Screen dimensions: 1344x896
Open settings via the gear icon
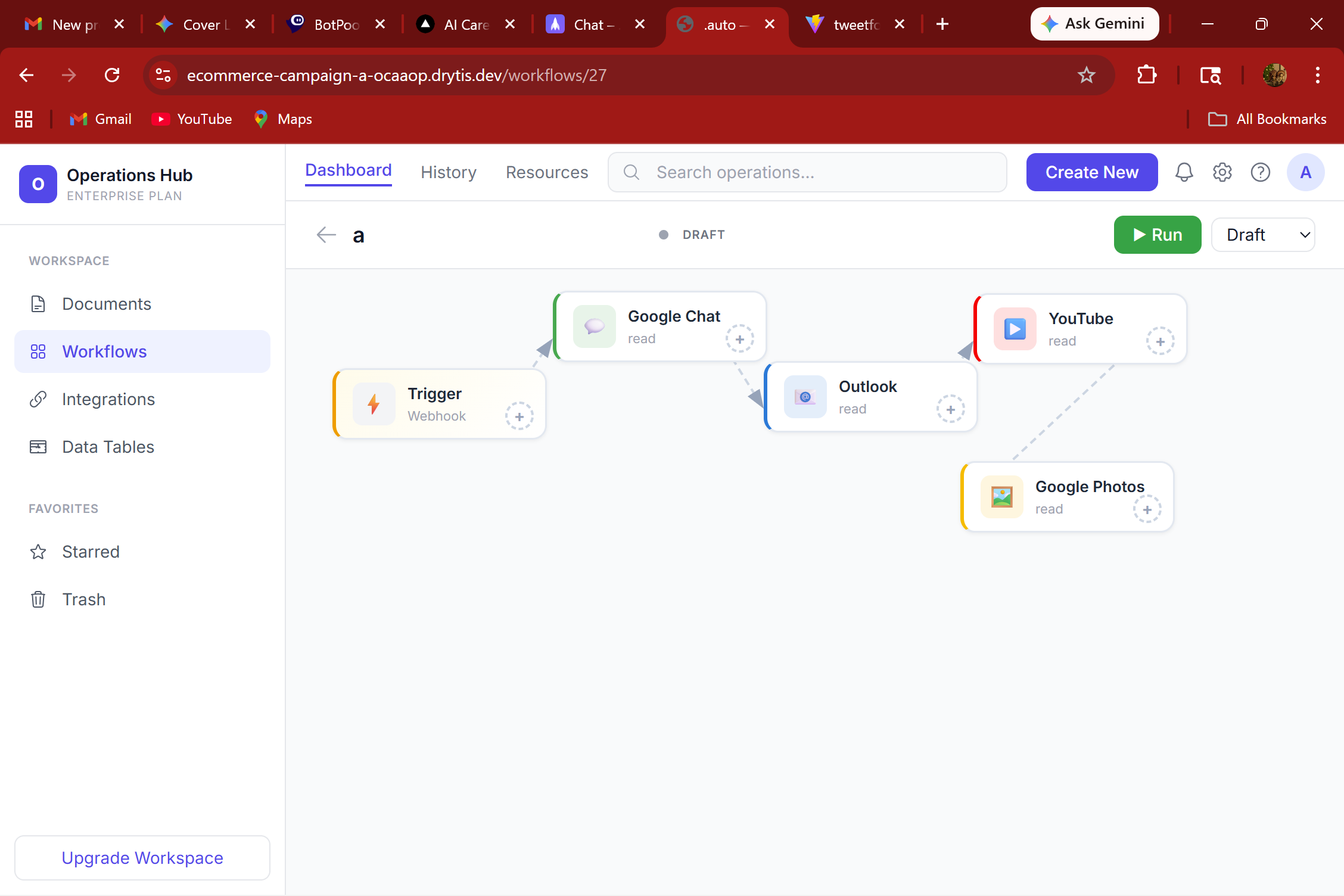click(1222, 172)
